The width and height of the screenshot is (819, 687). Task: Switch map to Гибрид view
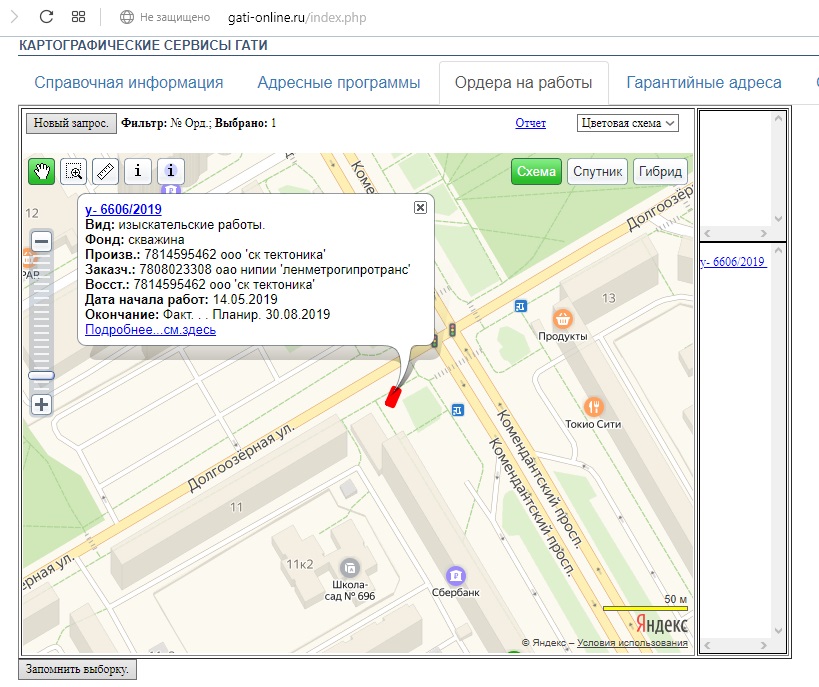[x=661, y=172]
